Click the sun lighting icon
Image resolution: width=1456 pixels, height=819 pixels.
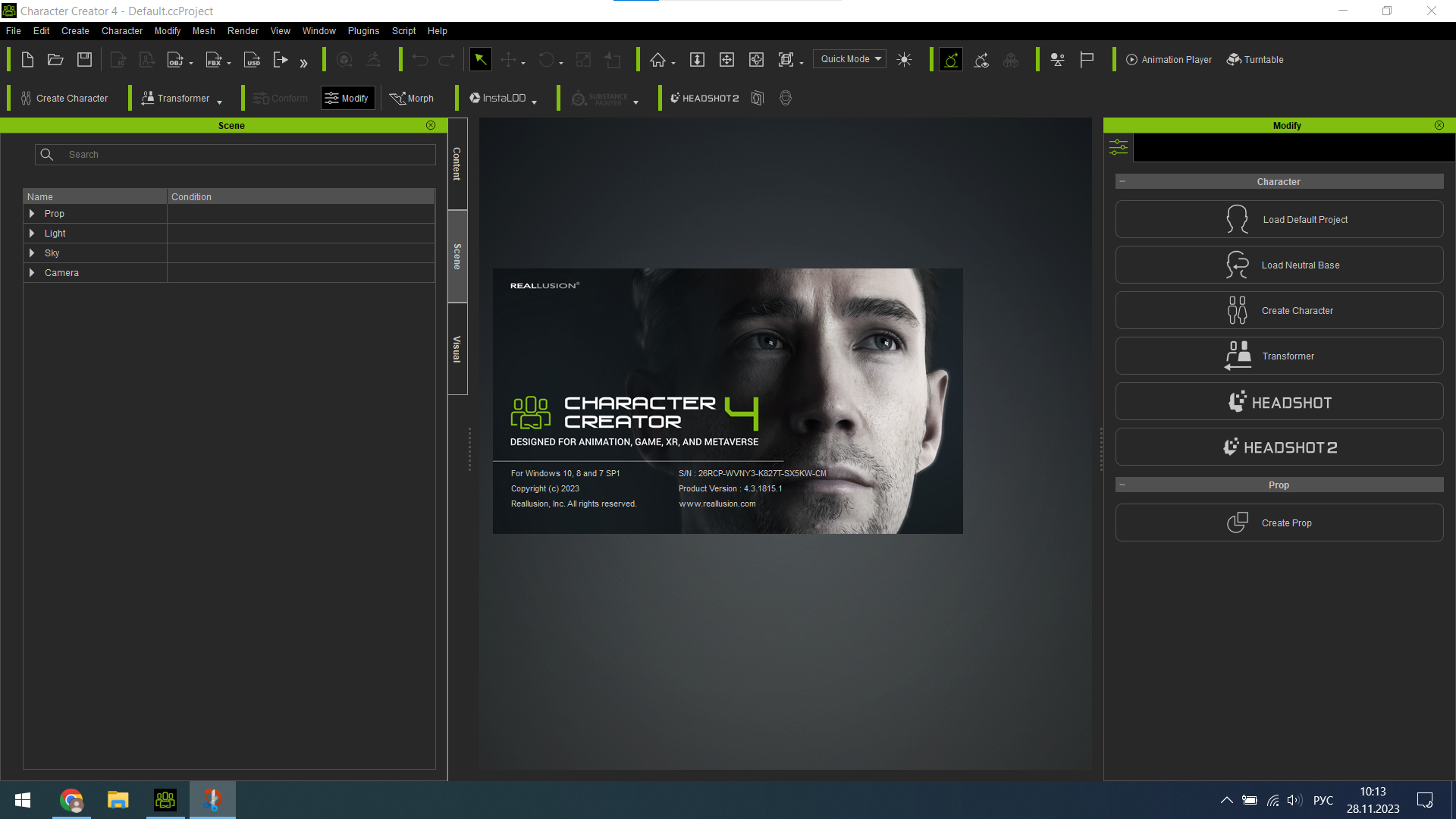904,60
